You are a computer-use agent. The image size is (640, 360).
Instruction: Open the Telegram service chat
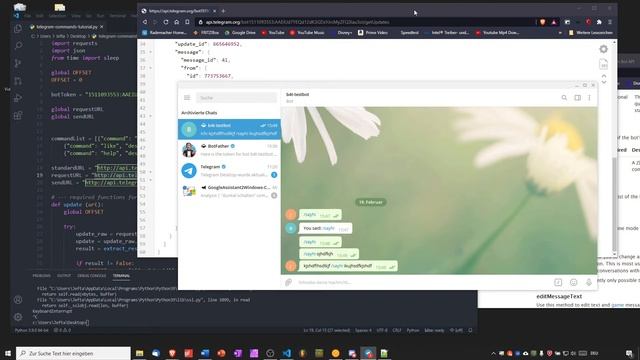[229, 171]
